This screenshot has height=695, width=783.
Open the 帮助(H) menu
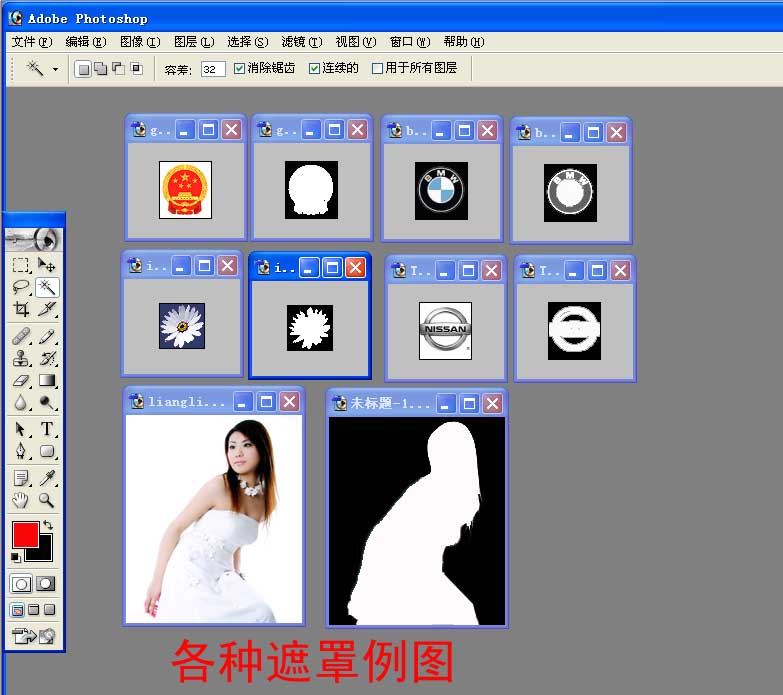pyautogui.click(x=464, y=42)
